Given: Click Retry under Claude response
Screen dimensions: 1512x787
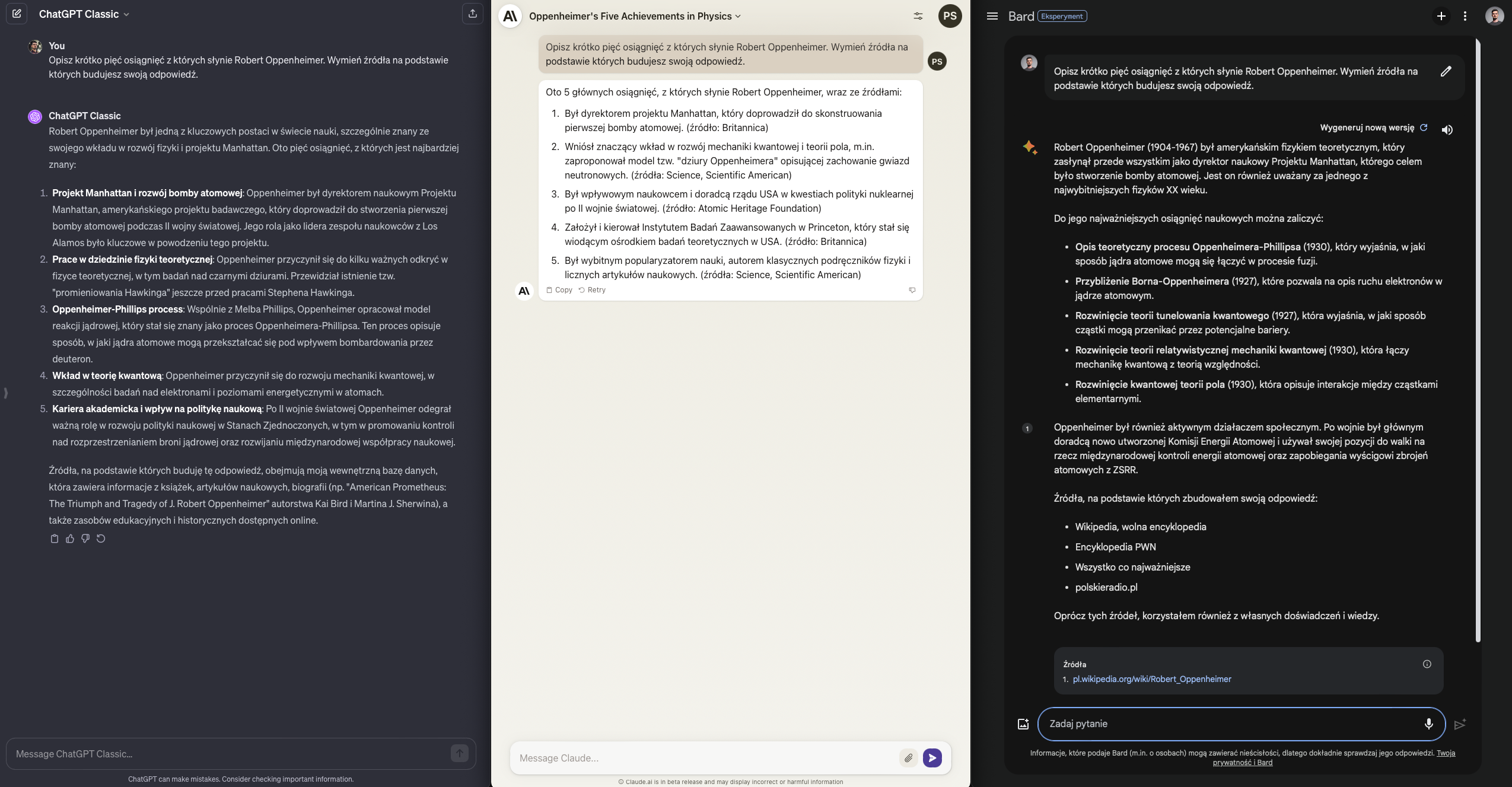Looking at the screenshot, I should coord(592,290).
